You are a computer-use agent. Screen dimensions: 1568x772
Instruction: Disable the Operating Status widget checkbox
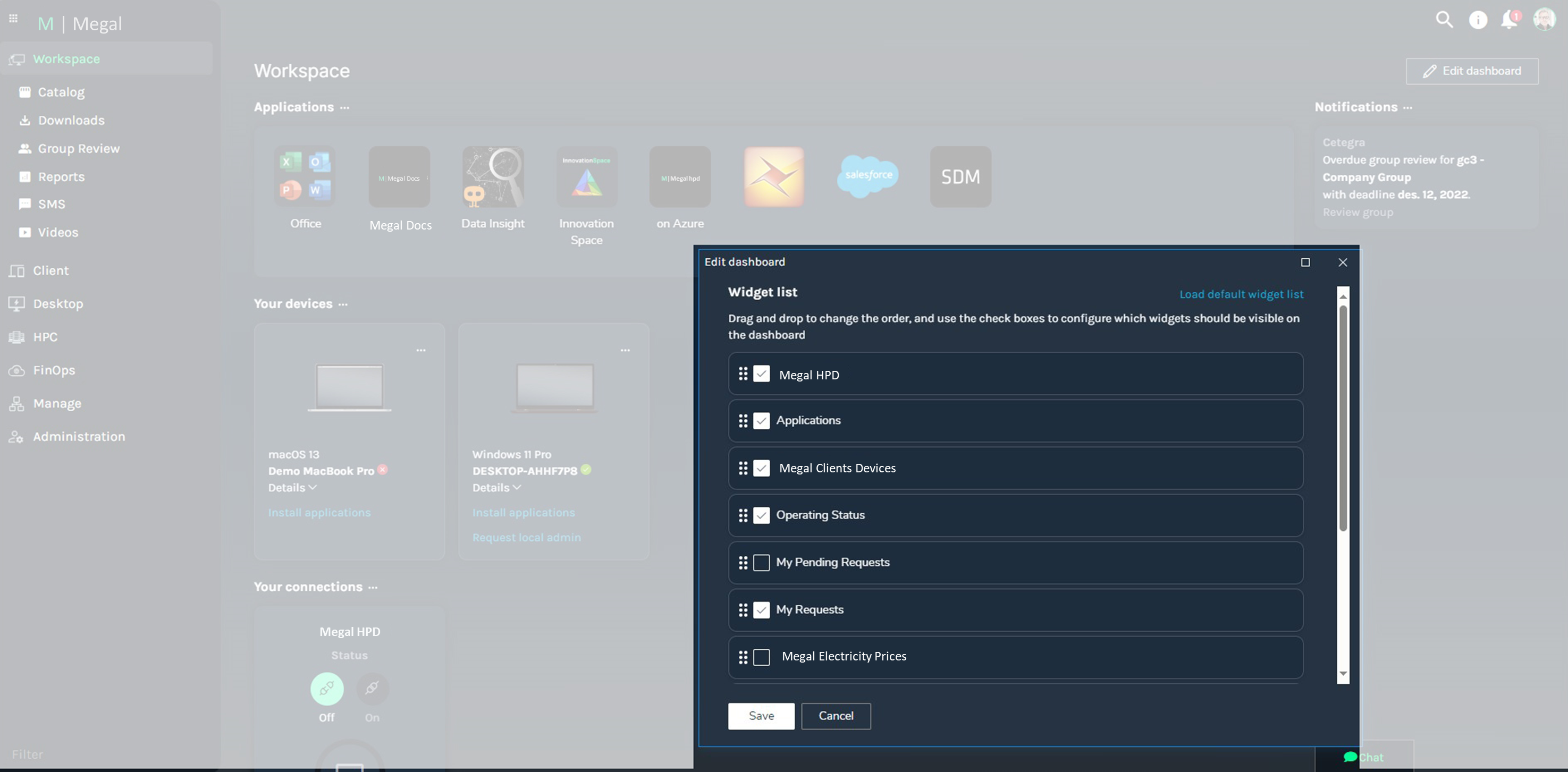tap(761, 515)
